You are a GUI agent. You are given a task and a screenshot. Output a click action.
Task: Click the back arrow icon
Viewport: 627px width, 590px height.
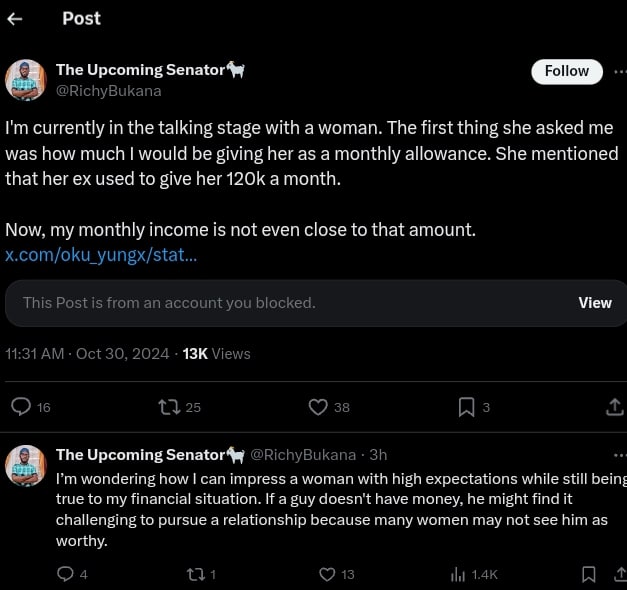(x=14, y=18)
